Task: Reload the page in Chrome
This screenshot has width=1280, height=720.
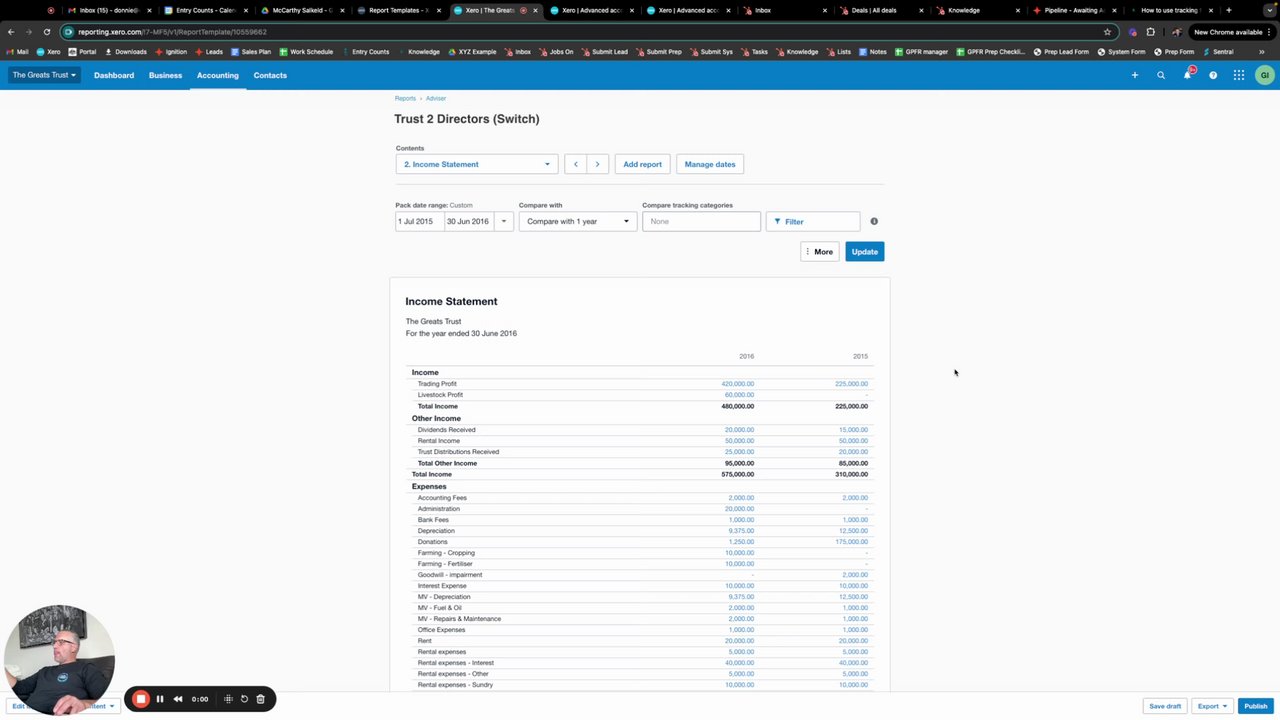Action: [x=46, y=32]
